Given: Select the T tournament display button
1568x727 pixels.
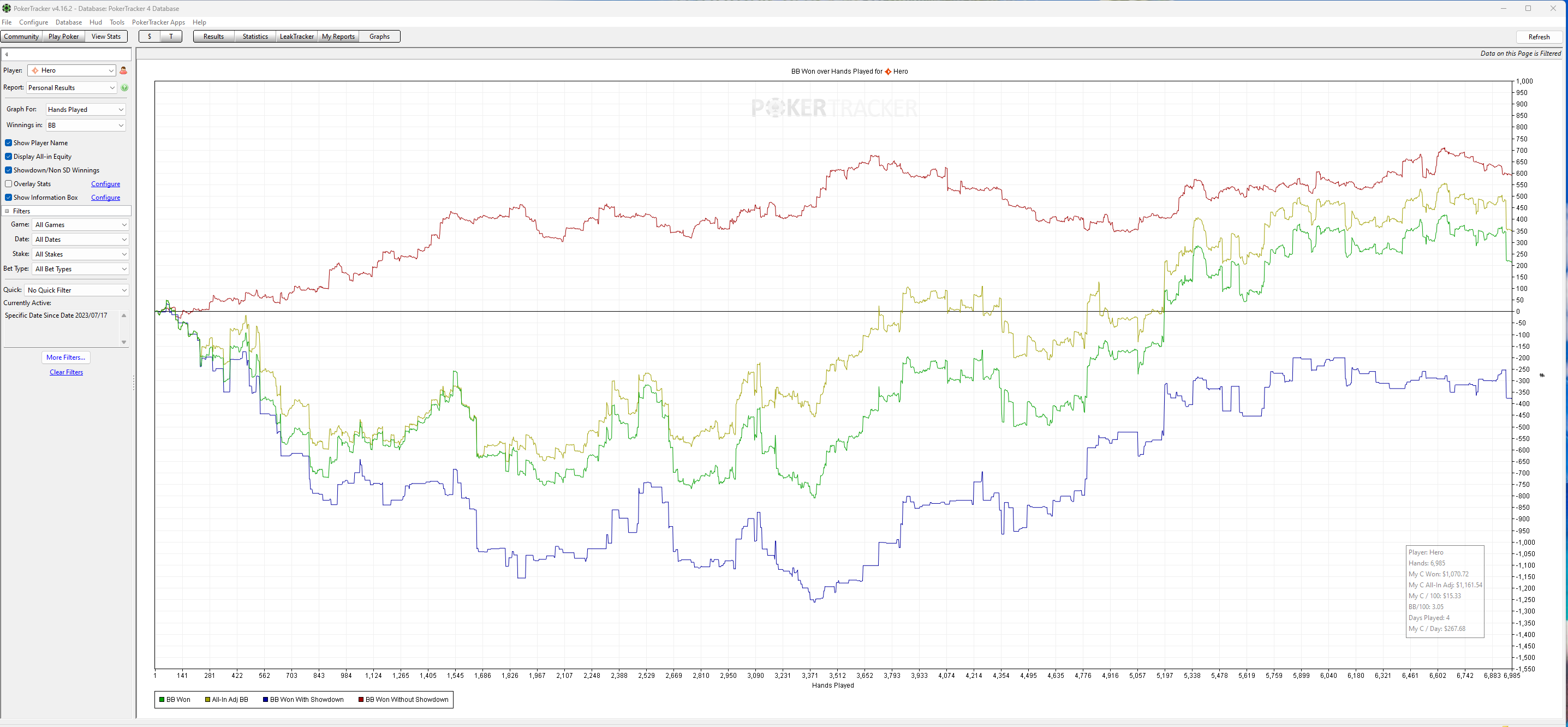Looking at the screenshot, I should pos(171,36).
